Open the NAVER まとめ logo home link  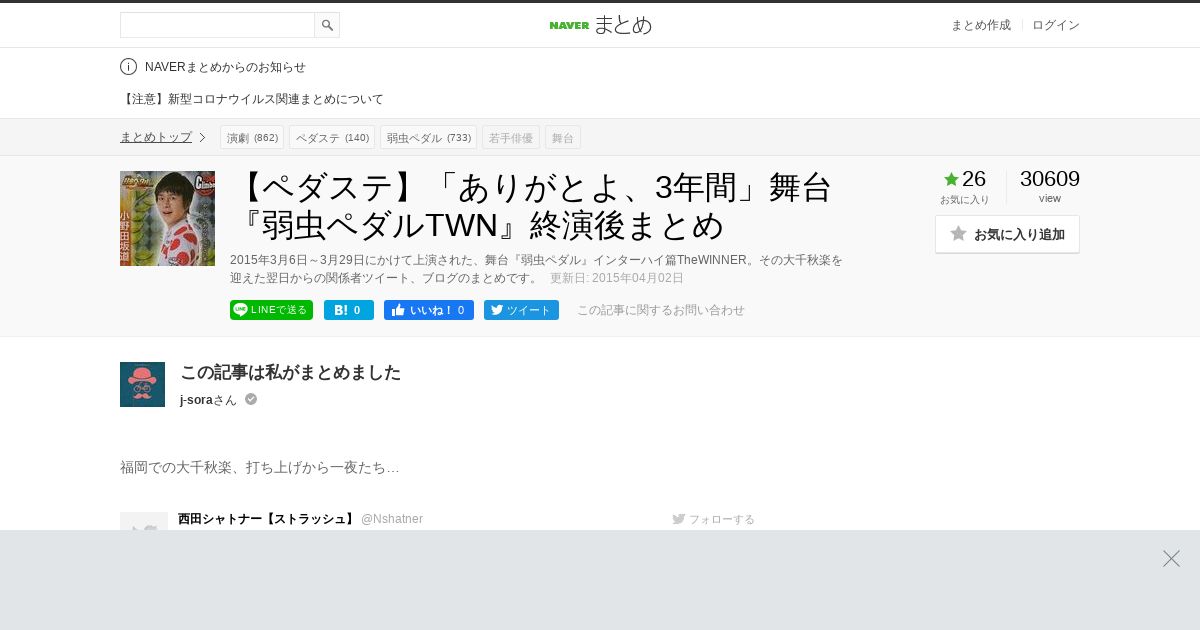pyautogui.click(x=600, y=25)
